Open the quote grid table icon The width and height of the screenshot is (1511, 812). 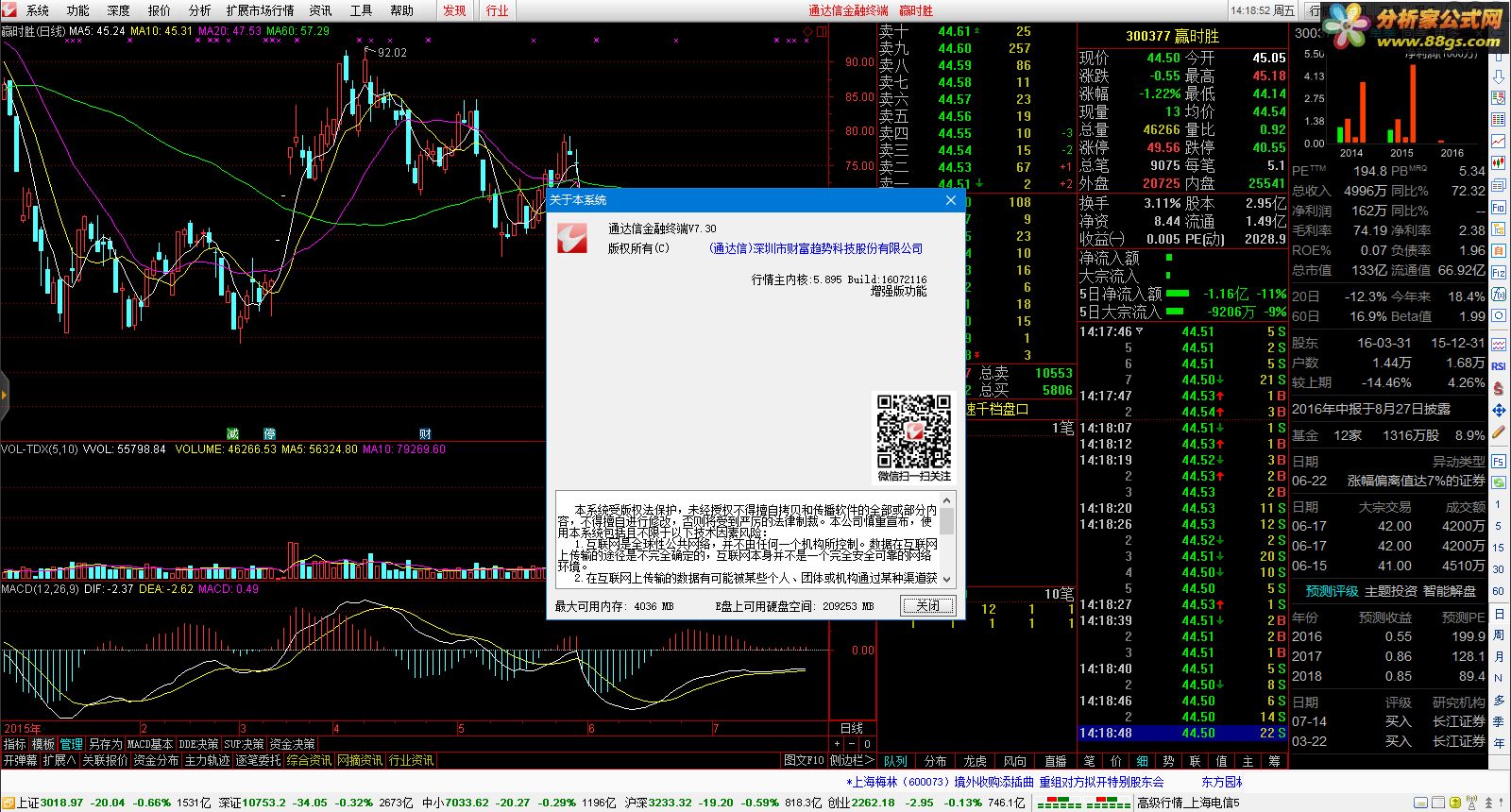point(1499,118)
